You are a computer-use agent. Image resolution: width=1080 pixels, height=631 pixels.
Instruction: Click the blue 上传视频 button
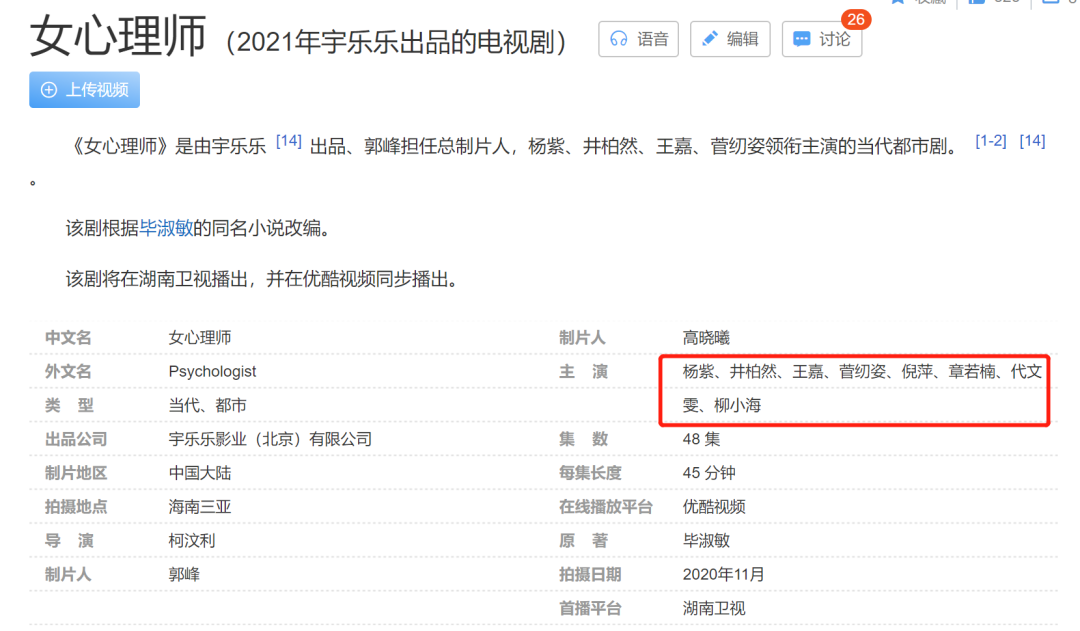[x=84, y=90]
